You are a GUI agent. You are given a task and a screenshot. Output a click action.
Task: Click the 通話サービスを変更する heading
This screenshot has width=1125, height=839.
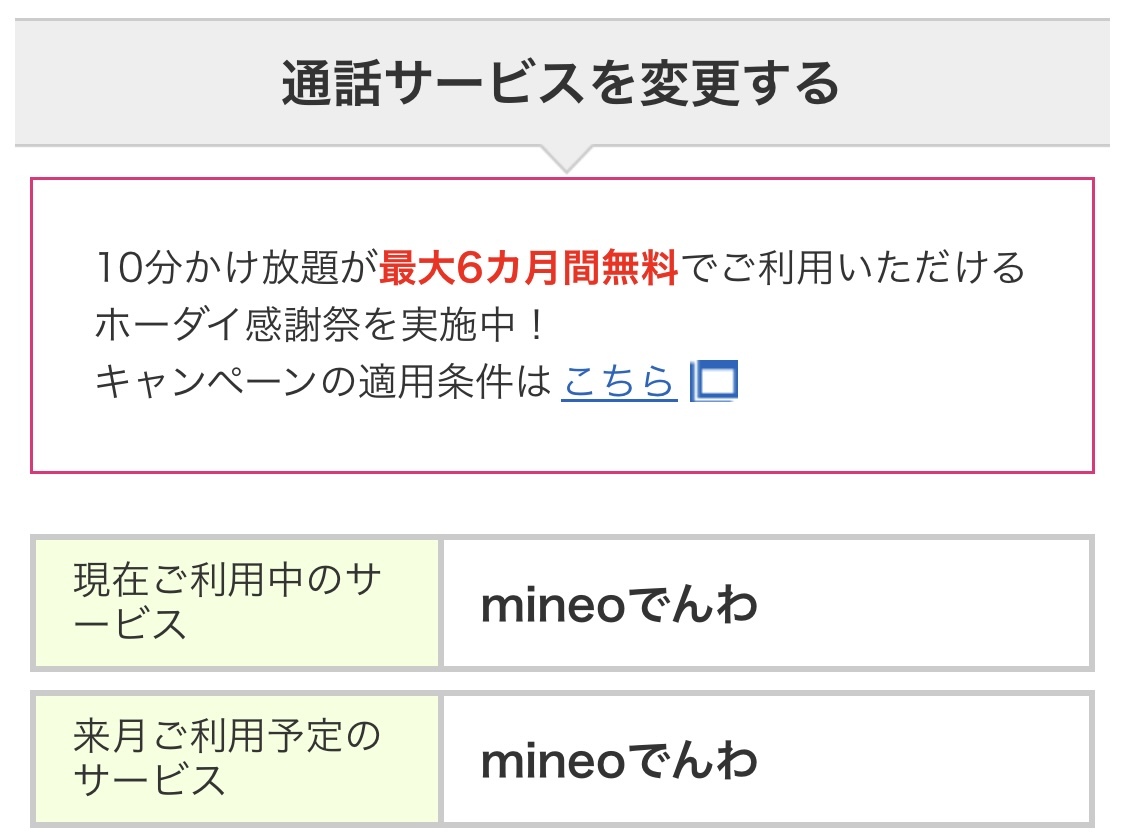tap(561, 84)
